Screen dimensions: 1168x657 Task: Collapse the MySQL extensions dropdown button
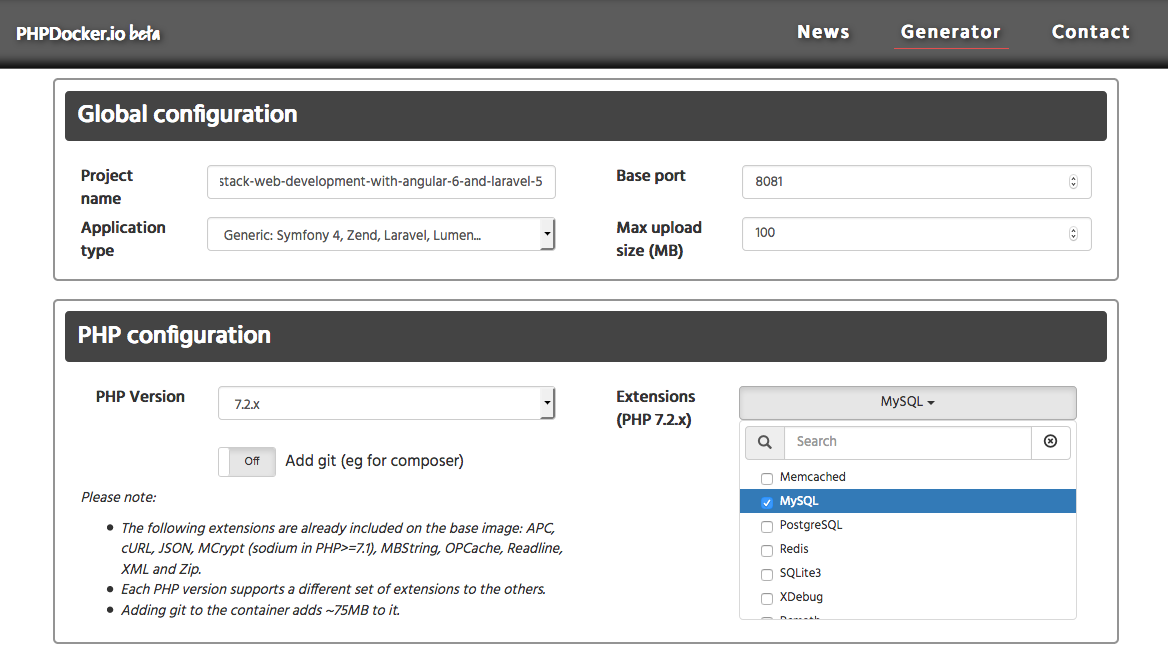coord(907,402)
